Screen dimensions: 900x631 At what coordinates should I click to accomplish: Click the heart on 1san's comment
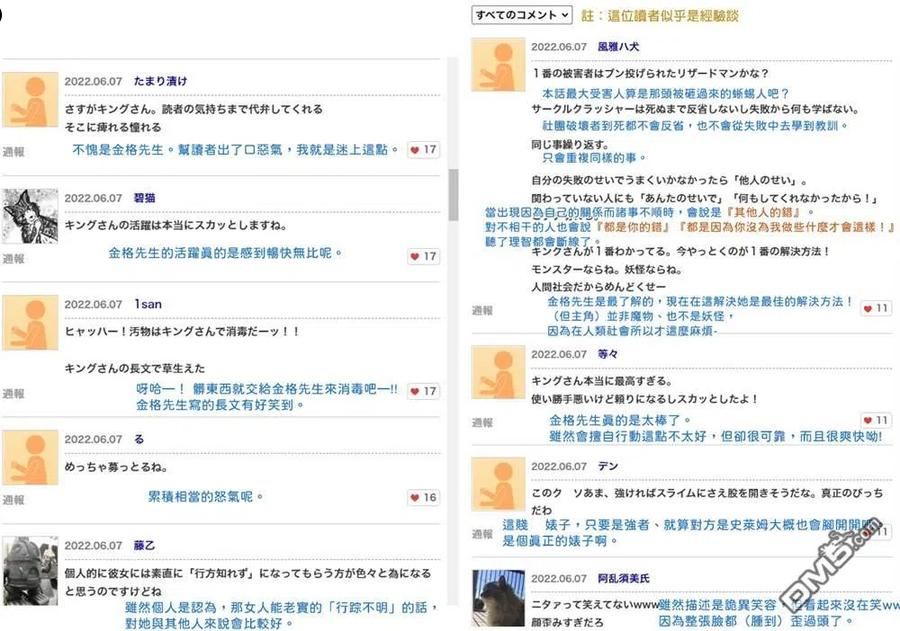coord(423,391)
